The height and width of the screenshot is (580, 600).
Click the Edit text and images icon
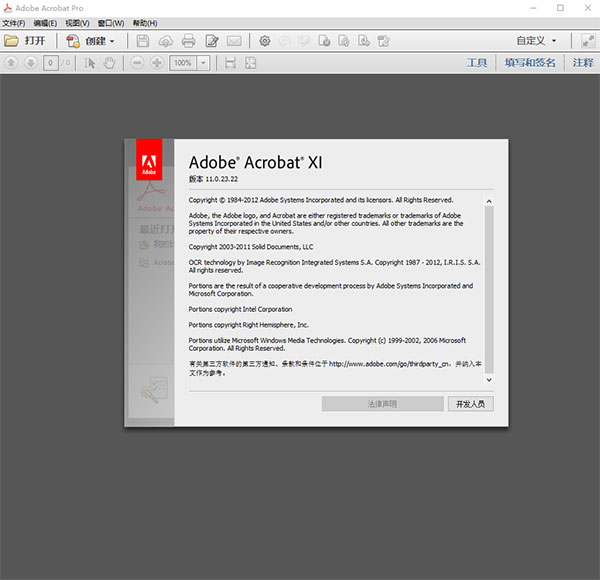click(212, 41)
